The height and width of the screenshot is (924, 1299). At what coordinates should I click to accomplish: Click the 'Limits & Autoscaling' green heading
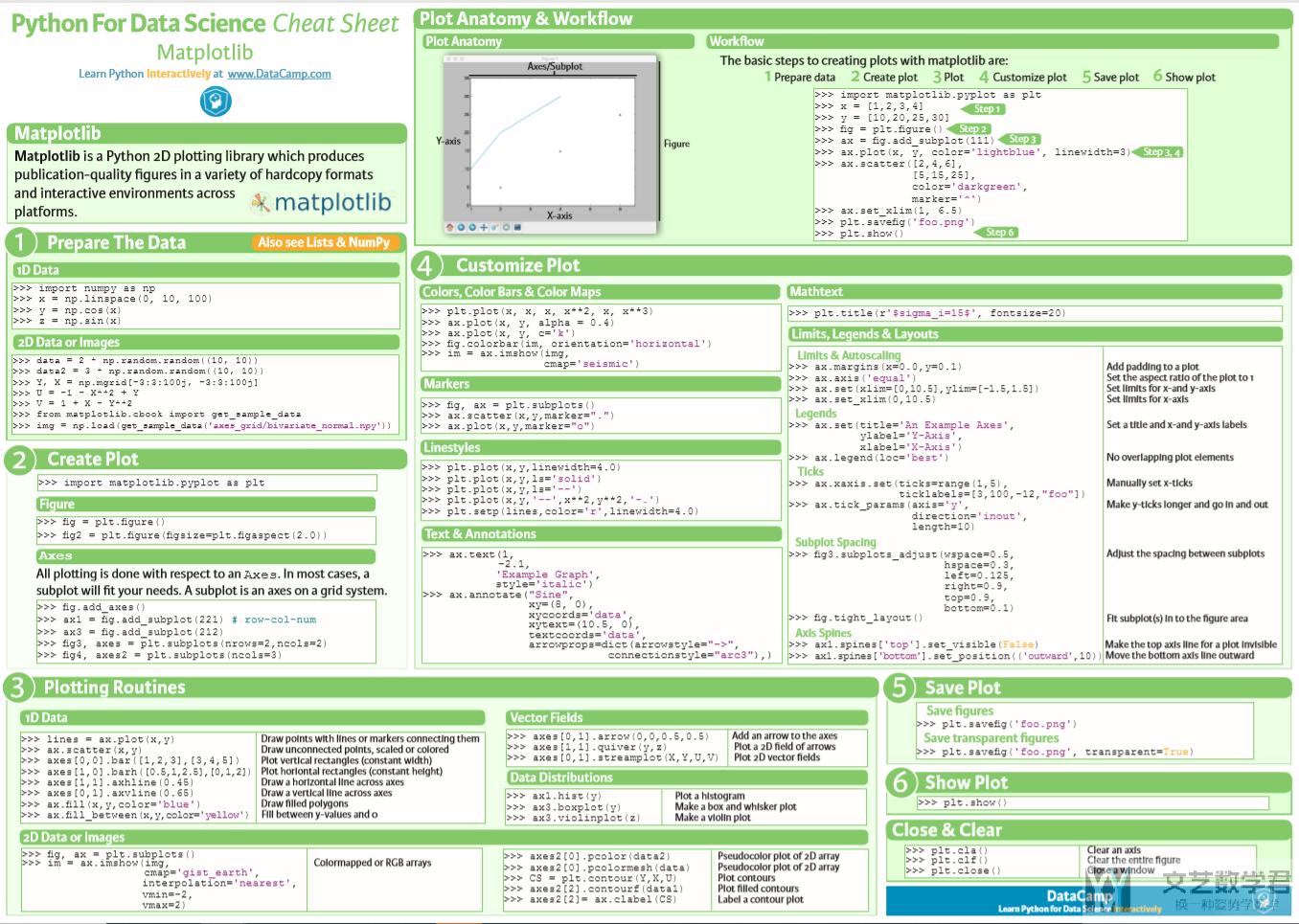[x=849, y=355]
